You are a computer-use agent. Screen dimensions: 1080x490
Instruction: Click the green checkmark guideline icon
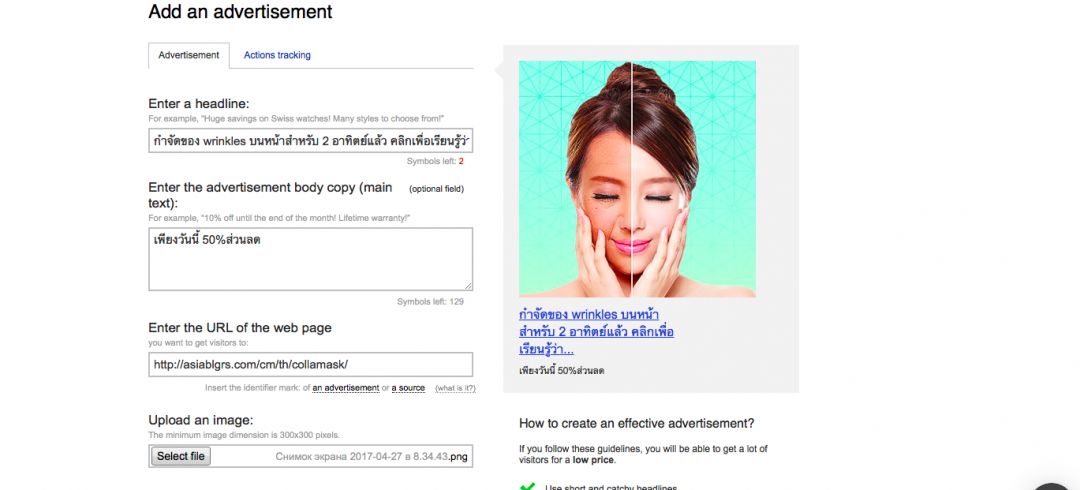[x=527, y=487]
